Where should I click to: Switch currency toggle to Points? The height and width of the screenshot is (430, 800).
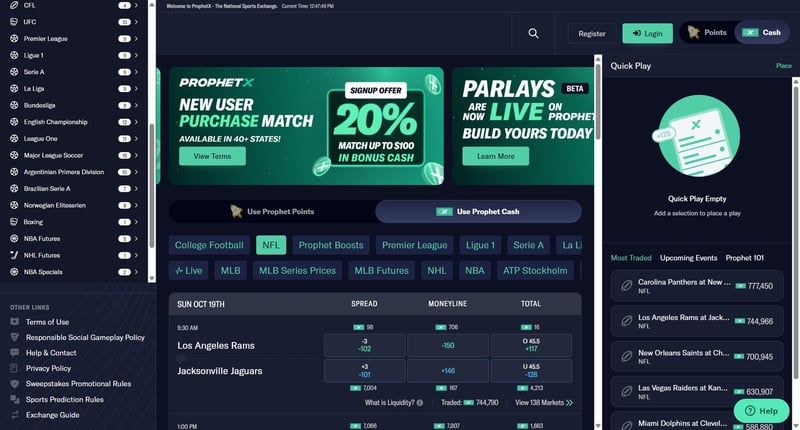pyautogui.click(x=708, y=33)
